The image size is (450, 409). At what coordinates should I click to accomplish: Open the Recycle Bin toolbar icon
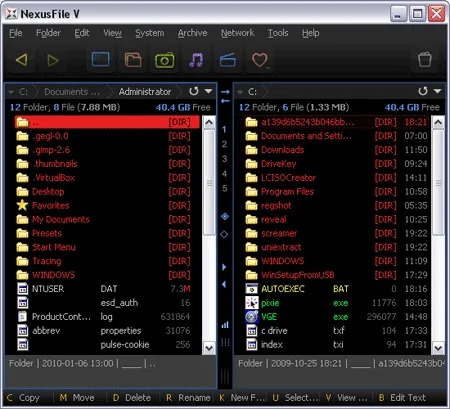[x=425, y=60]
